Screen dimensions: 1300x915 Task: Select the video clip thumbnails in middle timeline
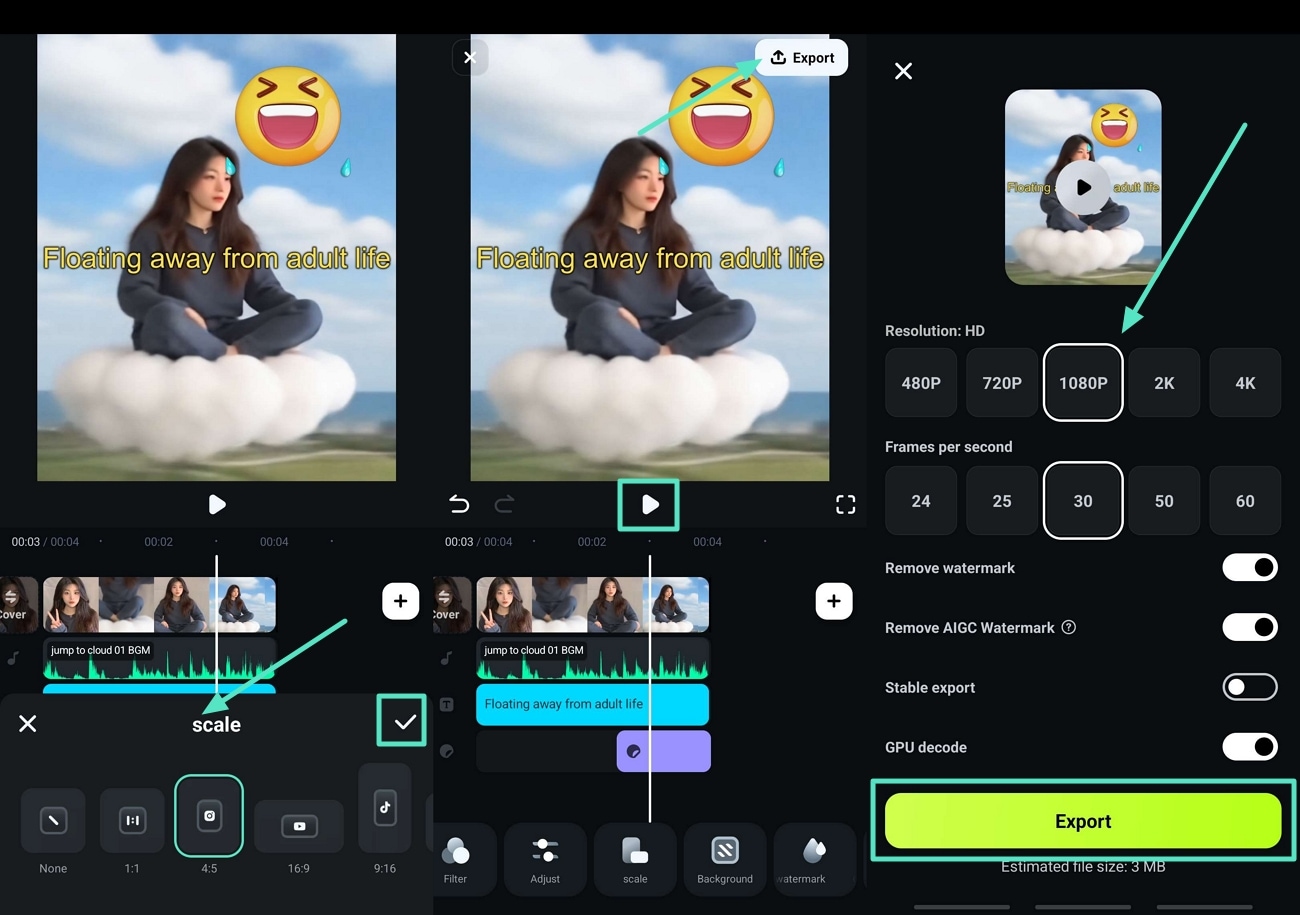pyautogui.click(x=592, y=604)
